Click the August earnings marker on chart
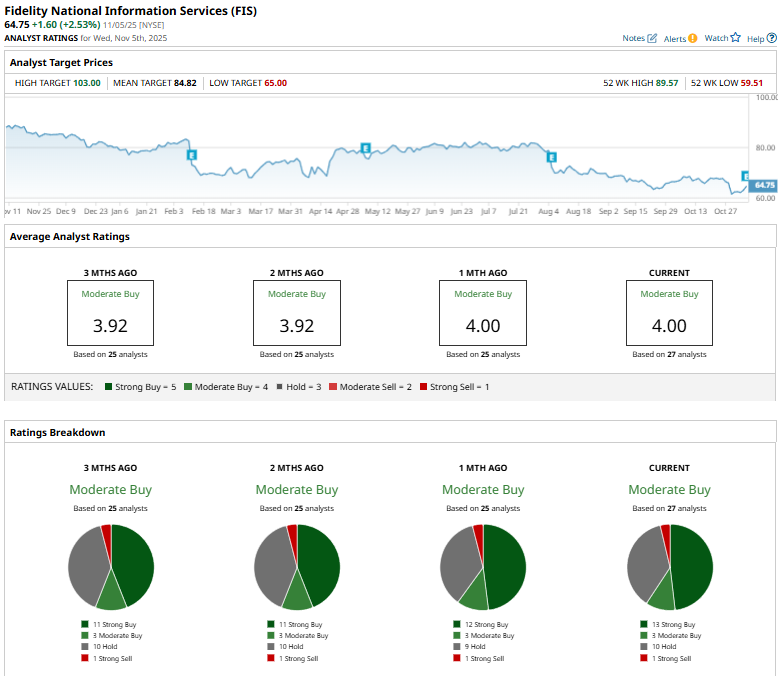The image size is (780, 676). coord(550,156)
